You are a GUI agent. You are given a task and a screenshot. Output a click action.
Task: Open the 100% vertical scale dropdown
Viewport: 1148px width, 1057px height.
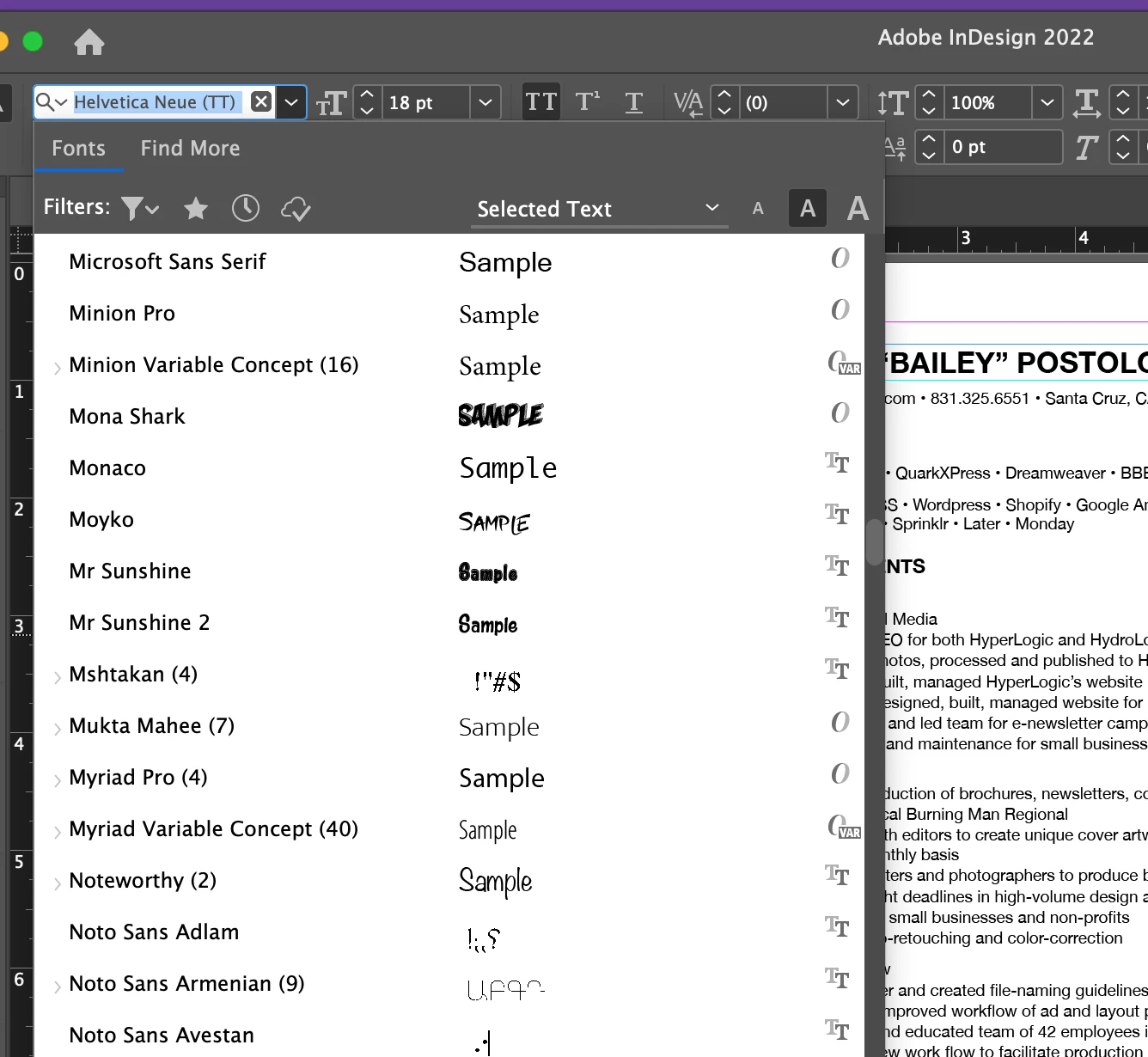coord(1047,102)
